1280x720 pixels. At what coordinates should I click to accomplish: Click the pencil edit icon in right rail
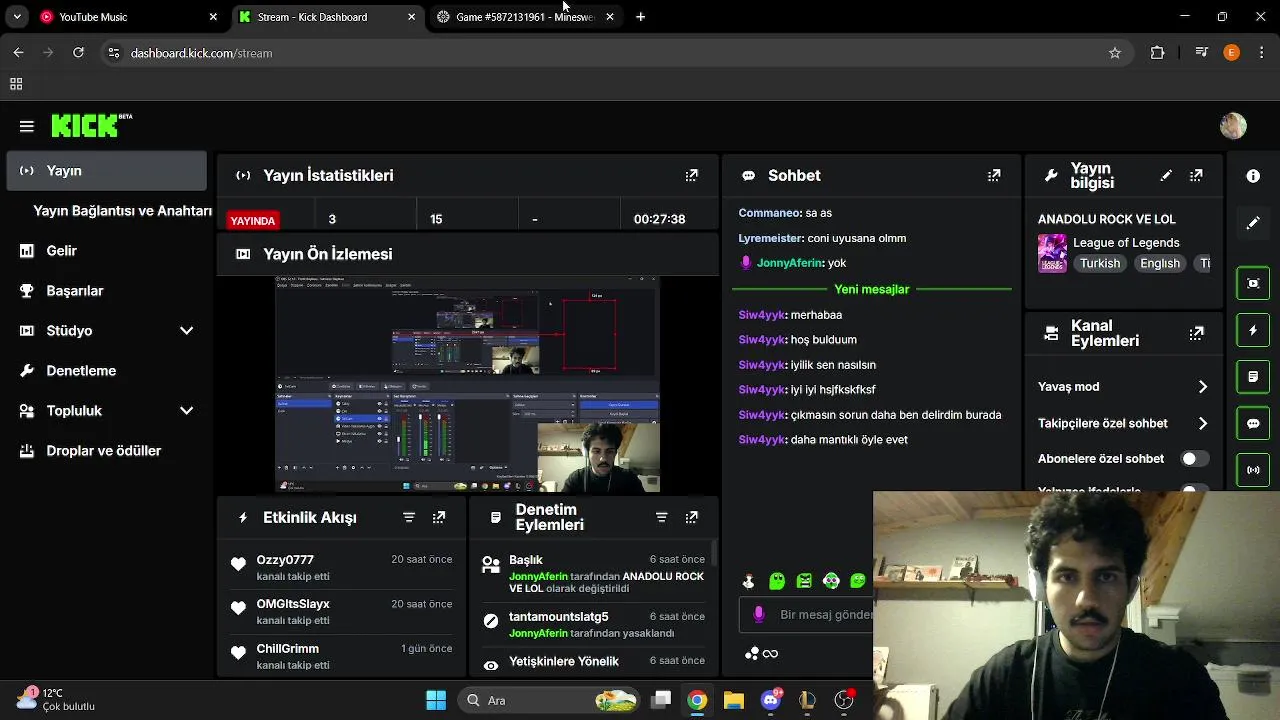pos(1253,223)
